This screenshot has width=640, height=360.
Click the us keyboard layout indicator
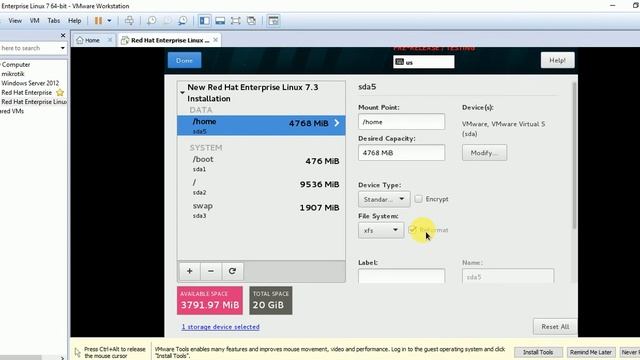coord(424,62)
